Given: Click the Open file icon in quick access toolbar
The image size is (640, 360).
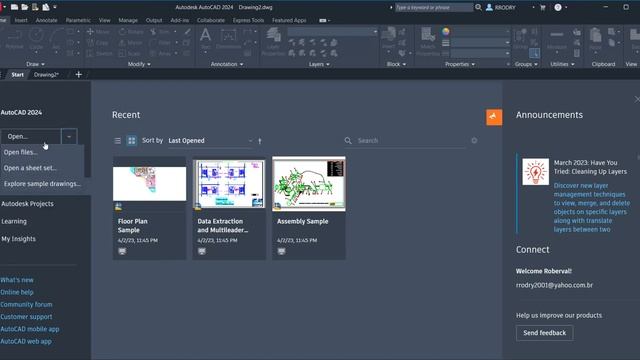Looking at the screenshot, I should tap(24, 7).
